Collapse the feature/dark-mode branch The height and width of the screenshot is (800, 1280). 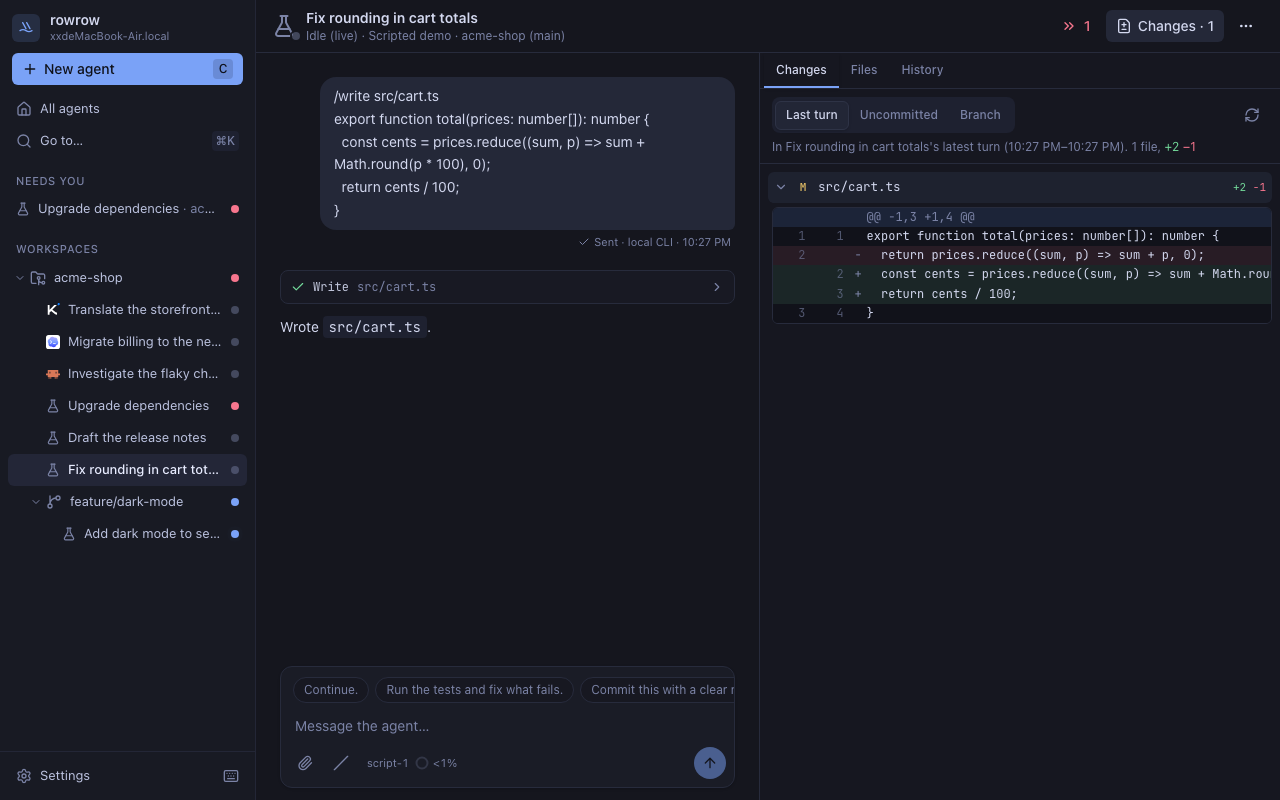tap(36, 502)
